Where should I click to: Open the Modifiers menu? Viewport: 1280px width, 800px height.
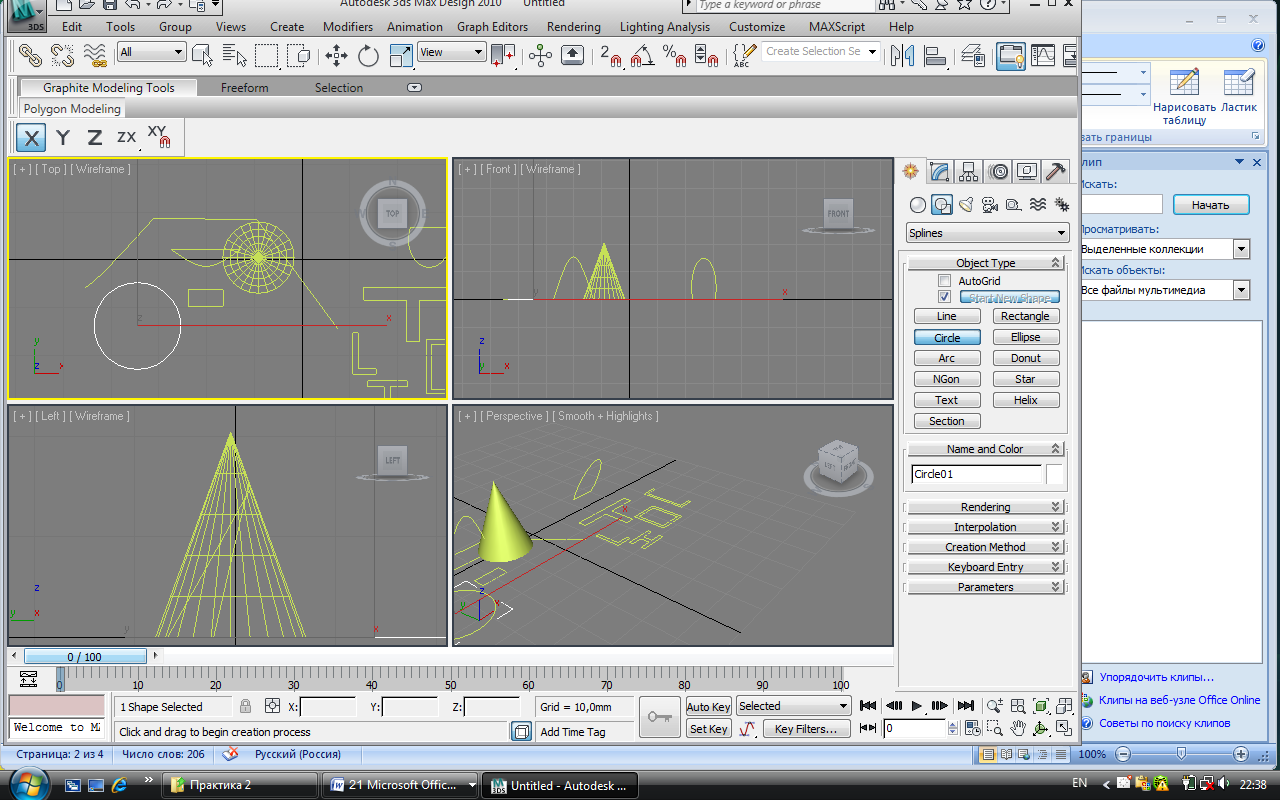[348, 27]
